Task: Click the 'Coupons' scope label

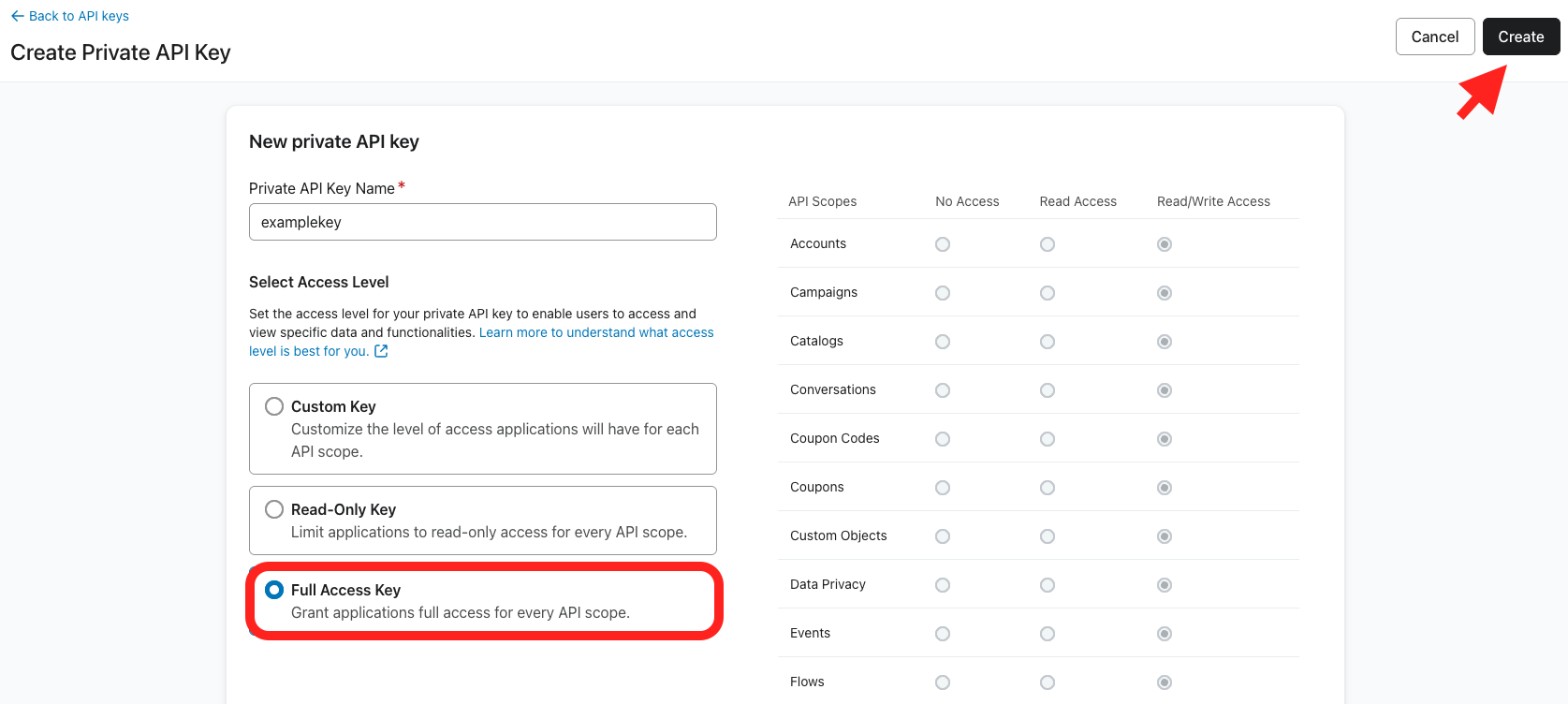Action: (817, 487)
